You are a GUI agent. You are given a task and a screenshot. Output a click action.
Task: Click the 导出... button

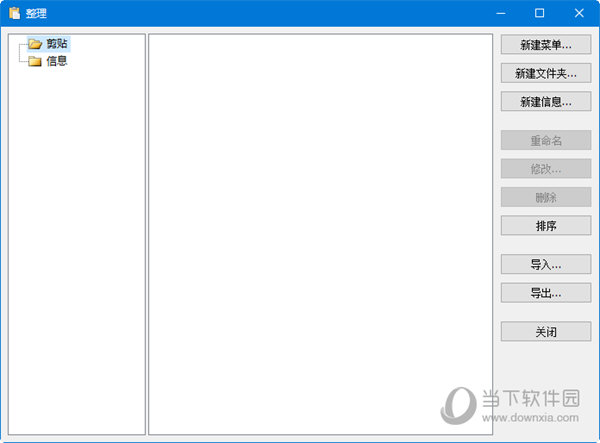(x=546, y=293)
